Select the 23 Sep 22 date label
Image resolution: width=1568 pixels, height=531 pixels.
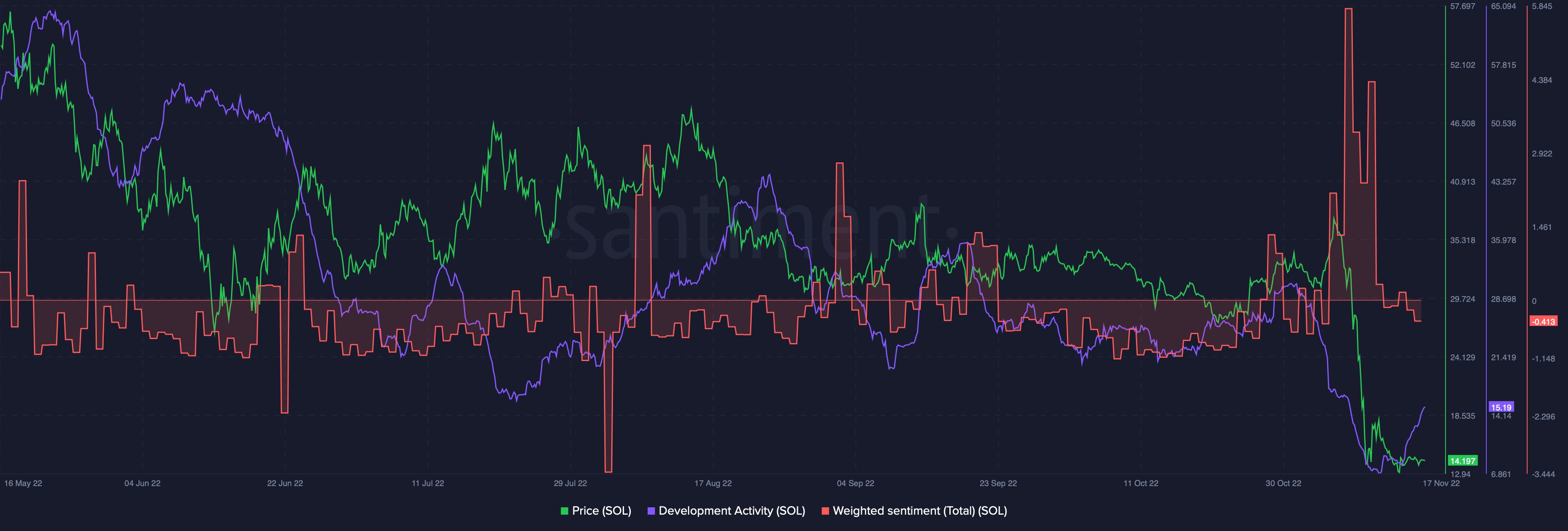coord(998,484)
